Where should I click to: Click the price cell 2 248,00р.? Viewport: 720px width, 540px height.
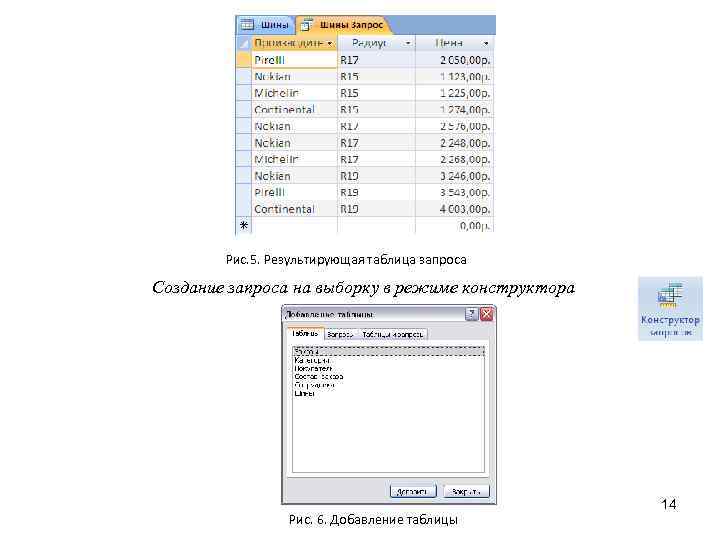tap(454, 143)
